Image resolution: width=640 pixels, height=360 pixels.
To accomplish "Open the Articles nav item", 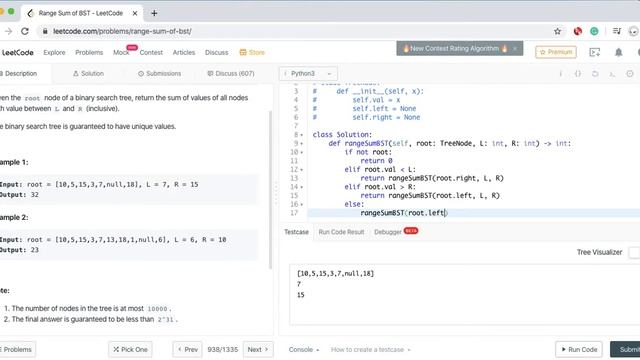I will (x=184, y=52).
